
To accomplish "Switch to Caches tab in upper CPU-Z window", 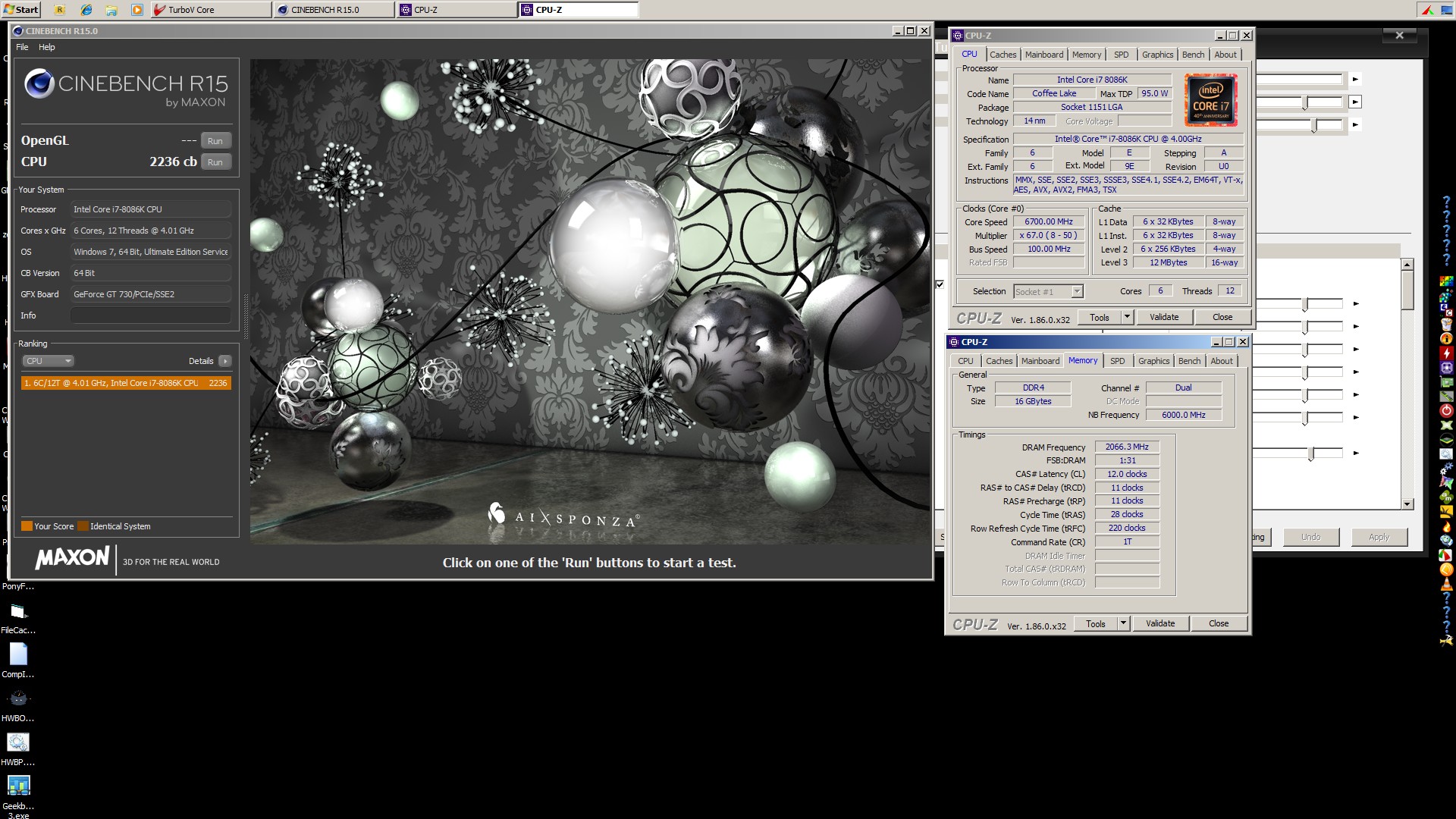I will pyautogui.click(x=1003, y=55).
